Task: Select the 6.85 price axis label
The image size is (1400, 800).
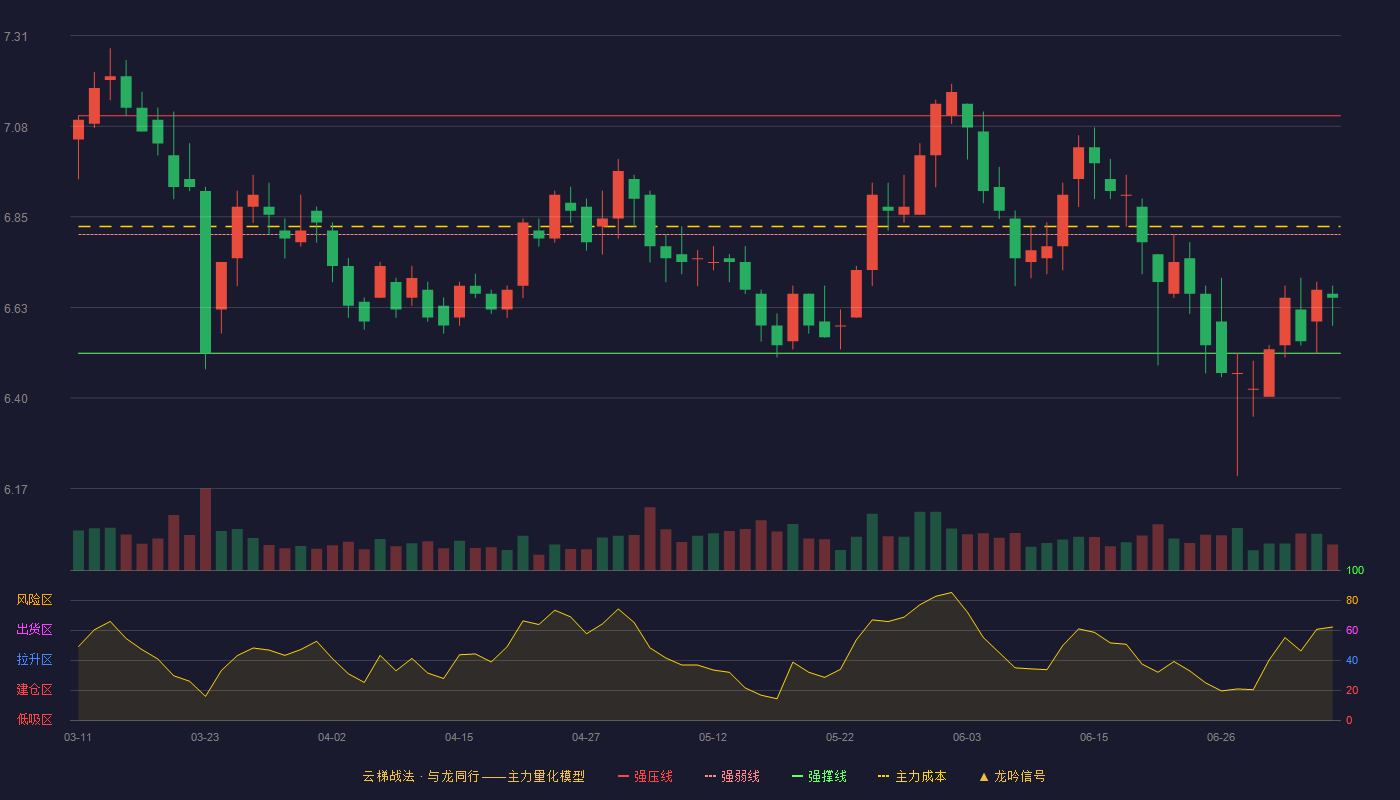Action: [x=16, y=218]
